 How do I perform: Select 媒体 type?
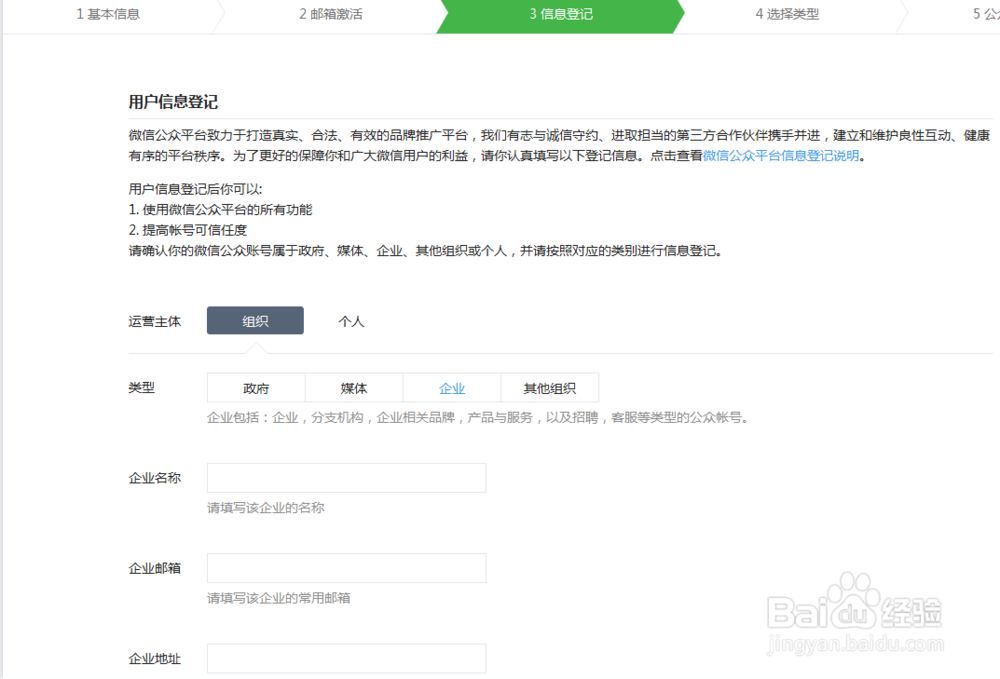(x=354, y=388)
